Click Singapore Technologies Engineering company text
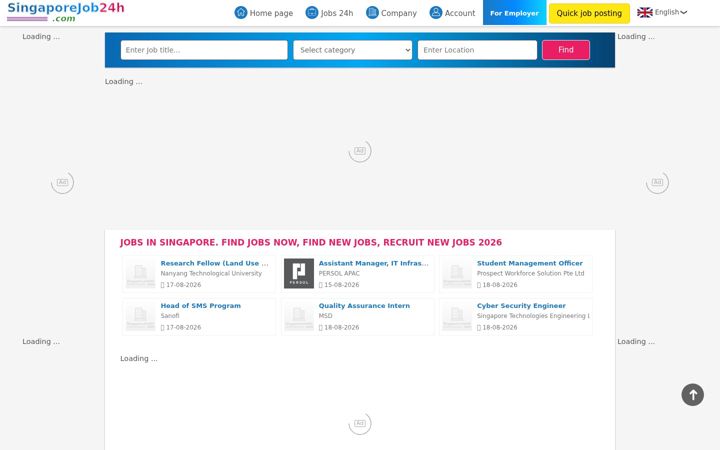This screenshot has width=720, height=450. 533,316
